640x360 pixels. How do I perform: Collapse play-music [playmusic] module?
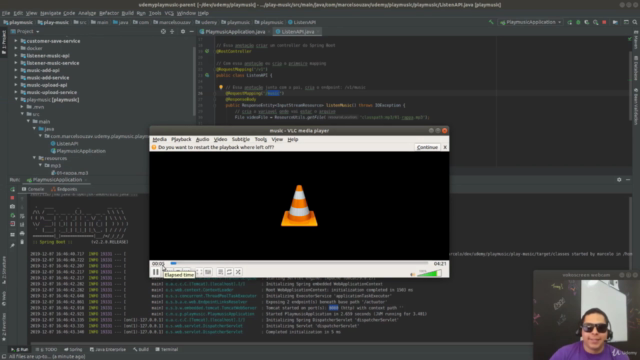click(16, 100)
